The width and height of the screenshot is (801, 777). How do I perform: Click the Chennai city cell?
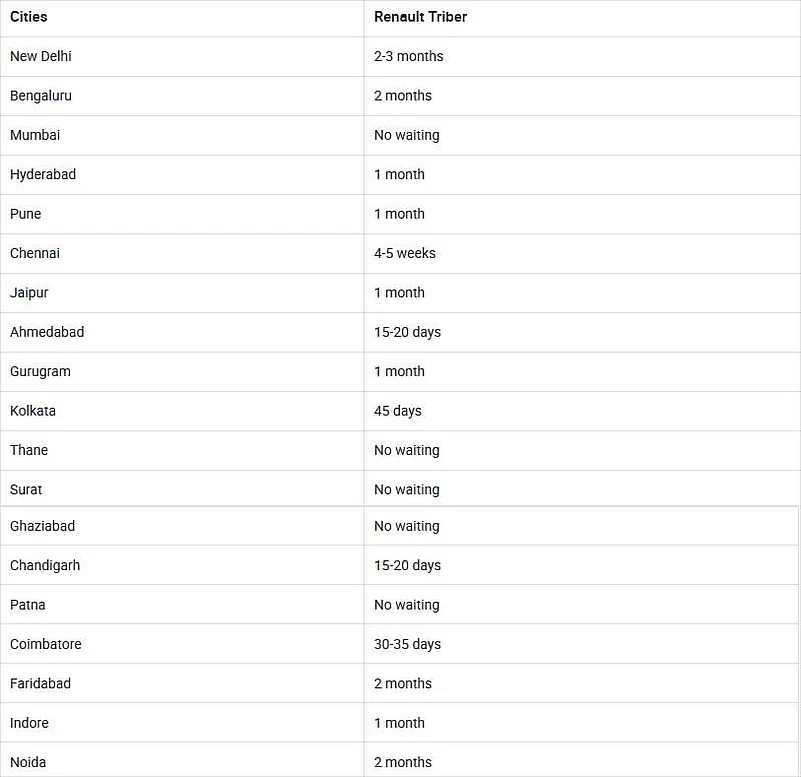point(35,253)
